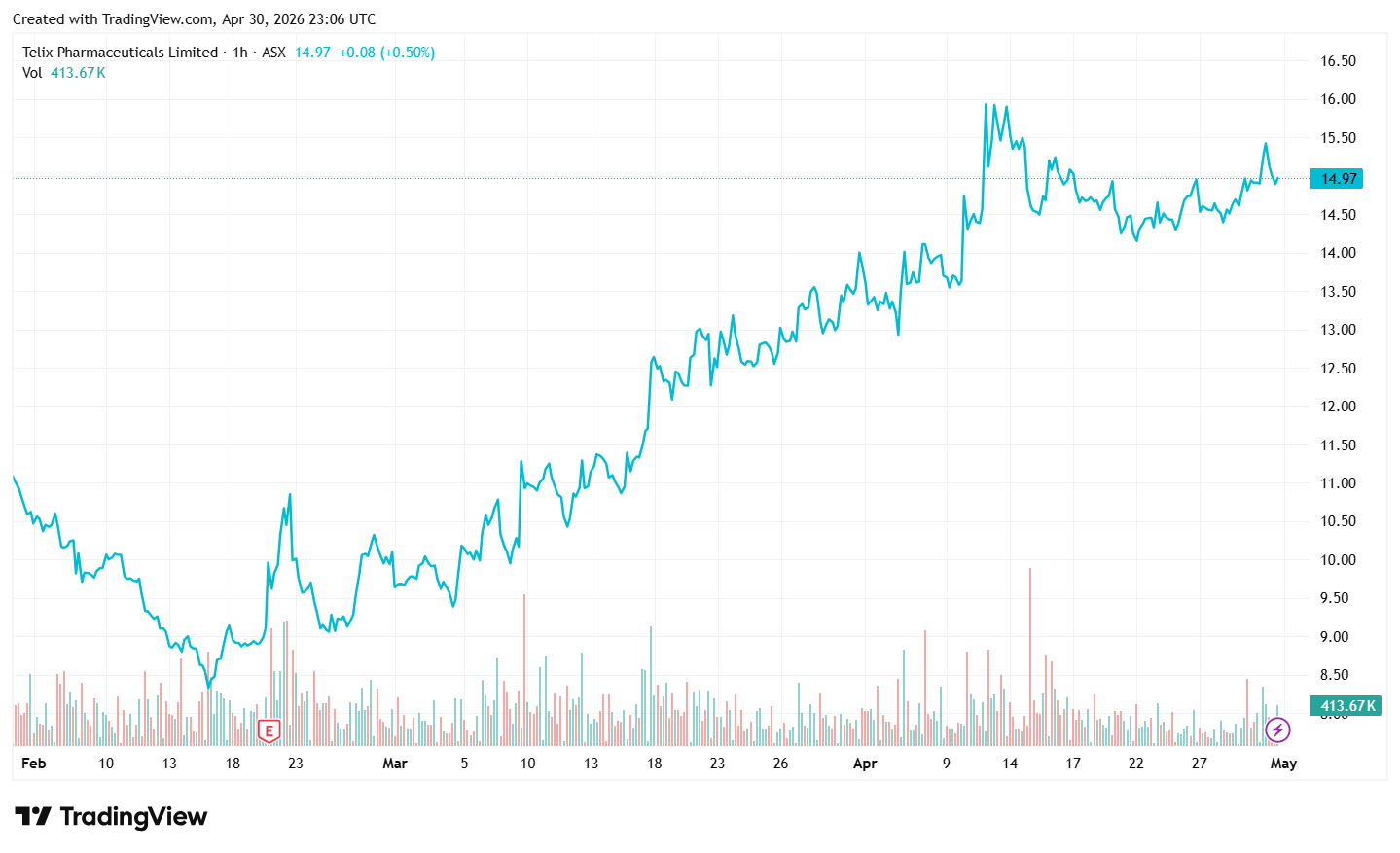
Task: Click the 14.50 price axis label
Action: click(1338, 215)
